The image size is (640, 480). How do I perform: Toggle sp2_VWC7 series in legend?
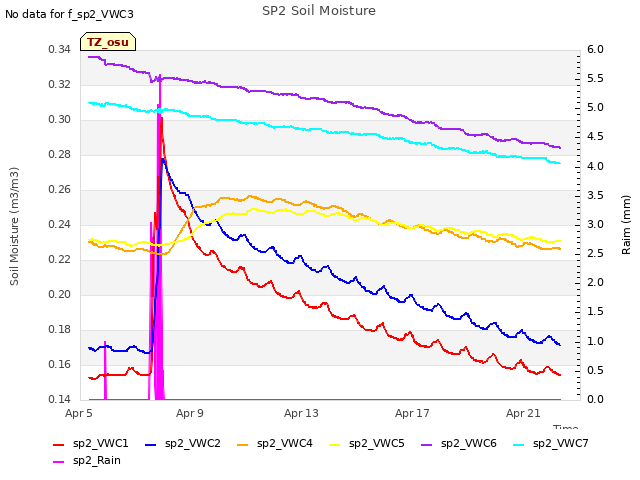pos(551,443)
